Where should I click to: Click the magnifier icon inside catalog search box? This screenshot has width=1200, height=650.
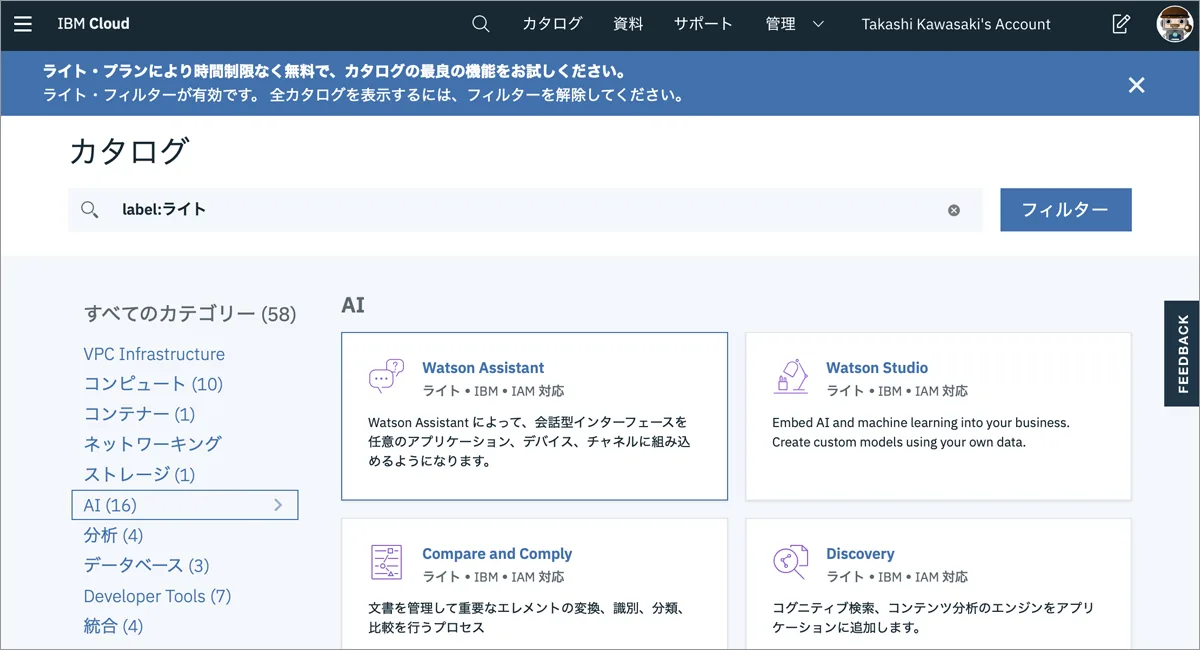coord(89,210)
